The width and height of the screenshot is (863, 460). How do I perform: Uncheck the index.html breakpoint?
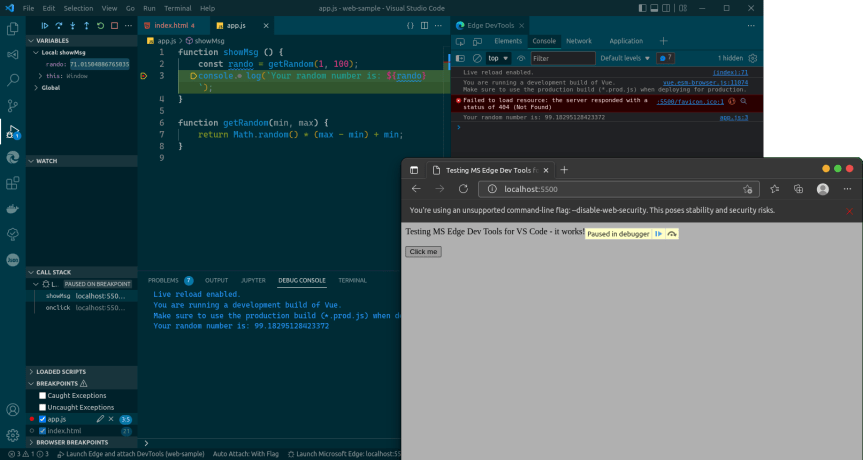[42, 431]
